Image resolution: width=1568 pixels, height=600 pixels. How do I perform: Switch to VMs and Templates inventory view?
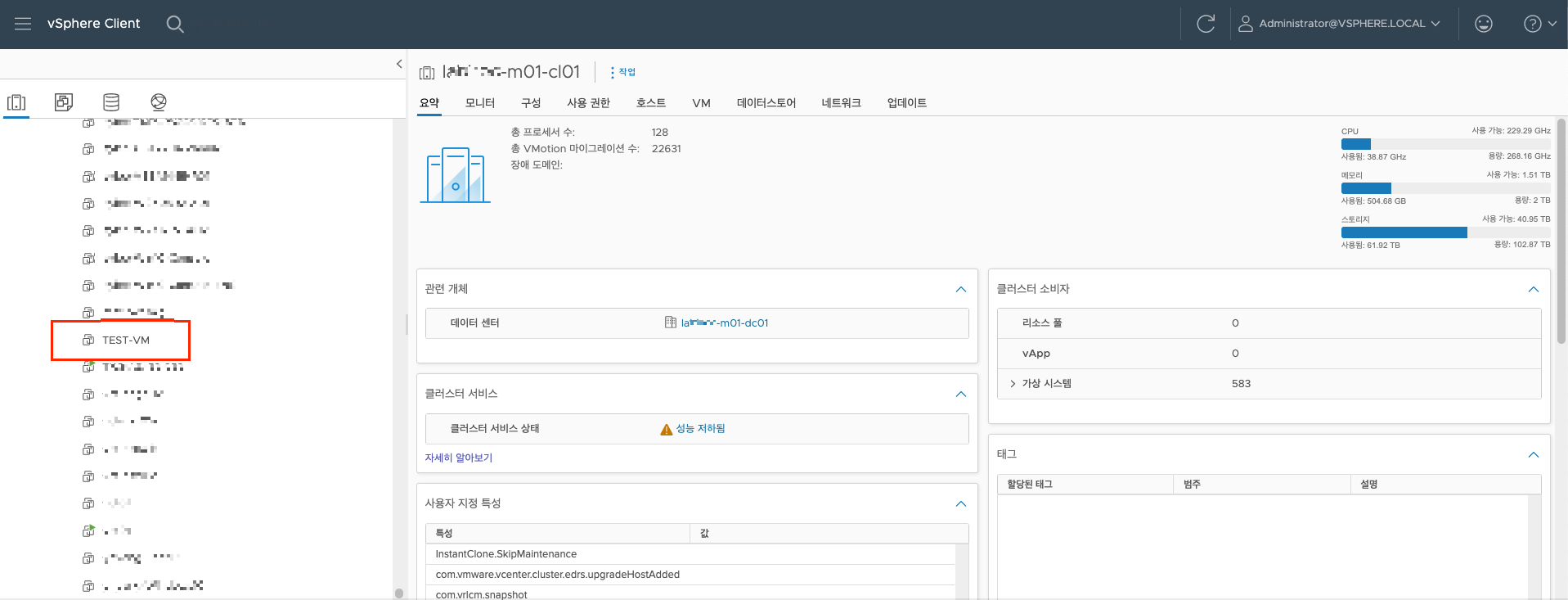click(x=64, y=102)
